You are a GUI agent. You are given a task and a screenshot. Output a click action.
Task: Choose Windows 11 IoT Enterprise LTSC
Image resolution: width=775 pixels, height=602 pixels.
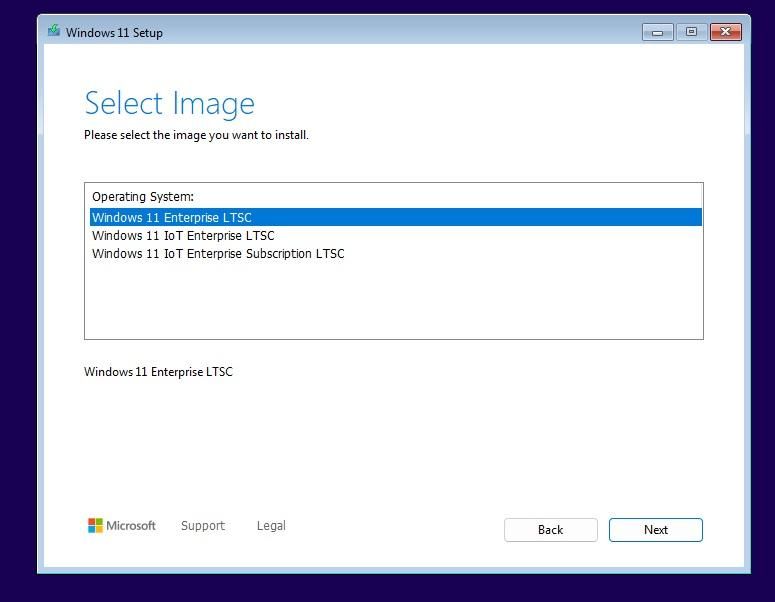[x=183, y=236]
